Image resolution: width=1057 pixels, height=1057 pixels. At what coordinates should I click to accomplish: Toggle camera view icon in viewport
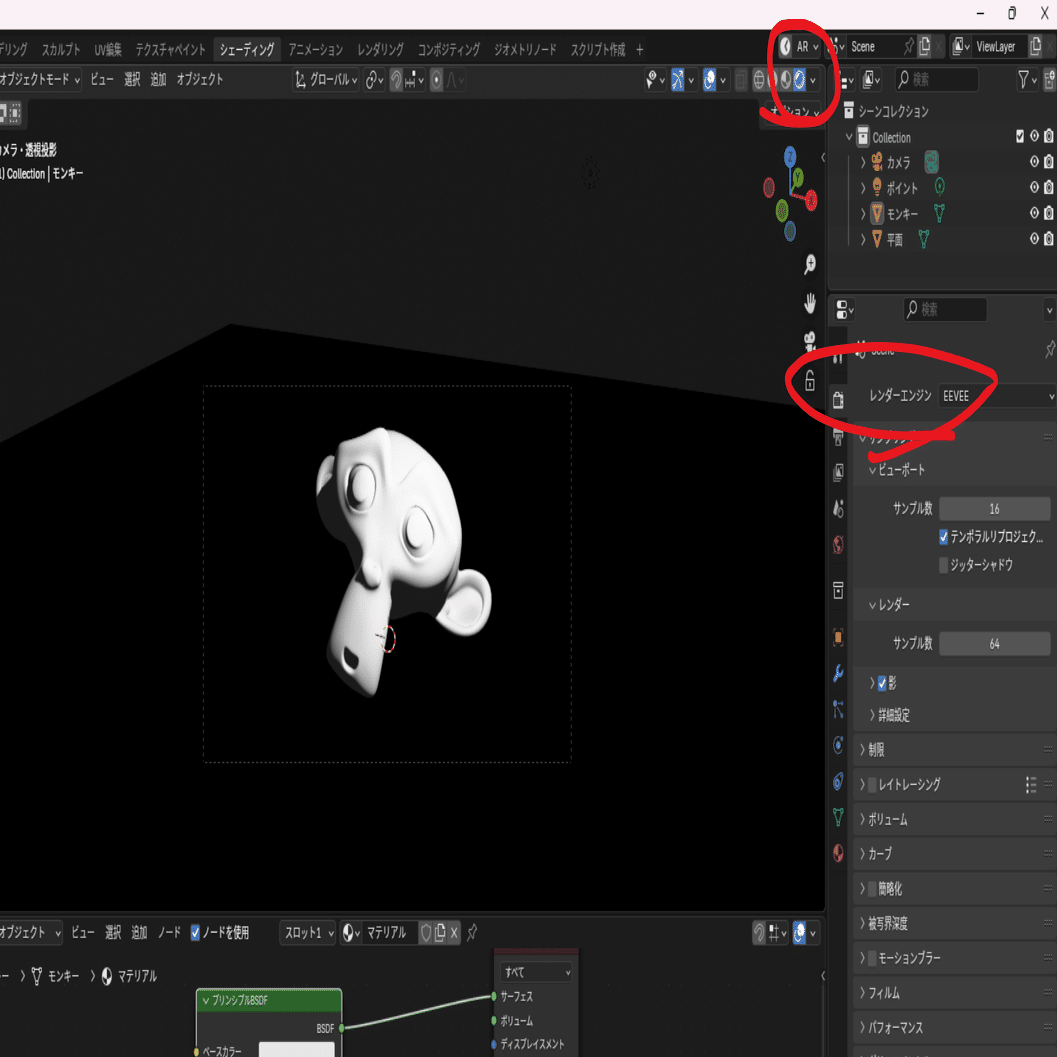(x=810, y=342)
